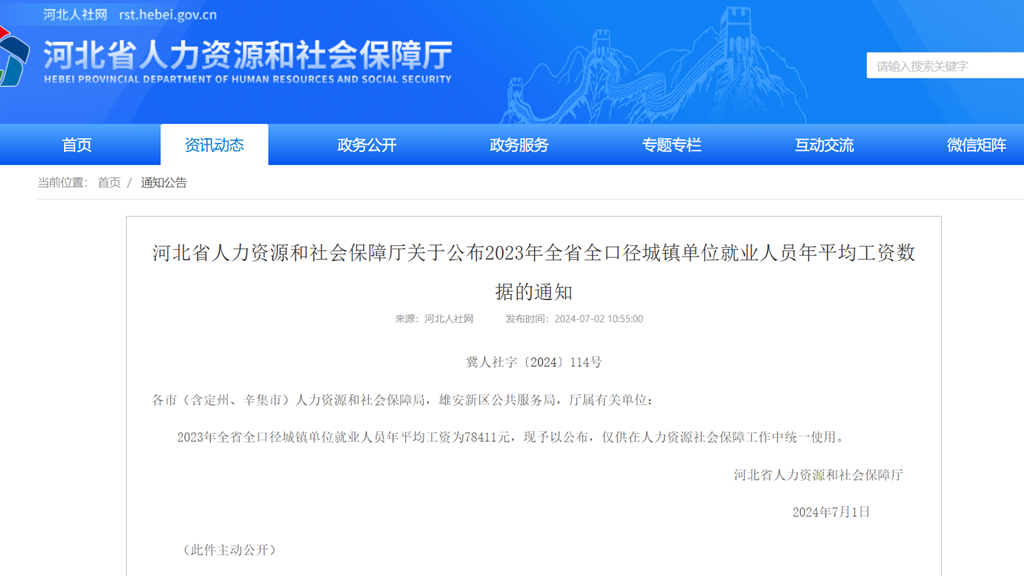
Task: Click the rst.hebei.gov.cn site address text
Action: (x=168, y=14)
